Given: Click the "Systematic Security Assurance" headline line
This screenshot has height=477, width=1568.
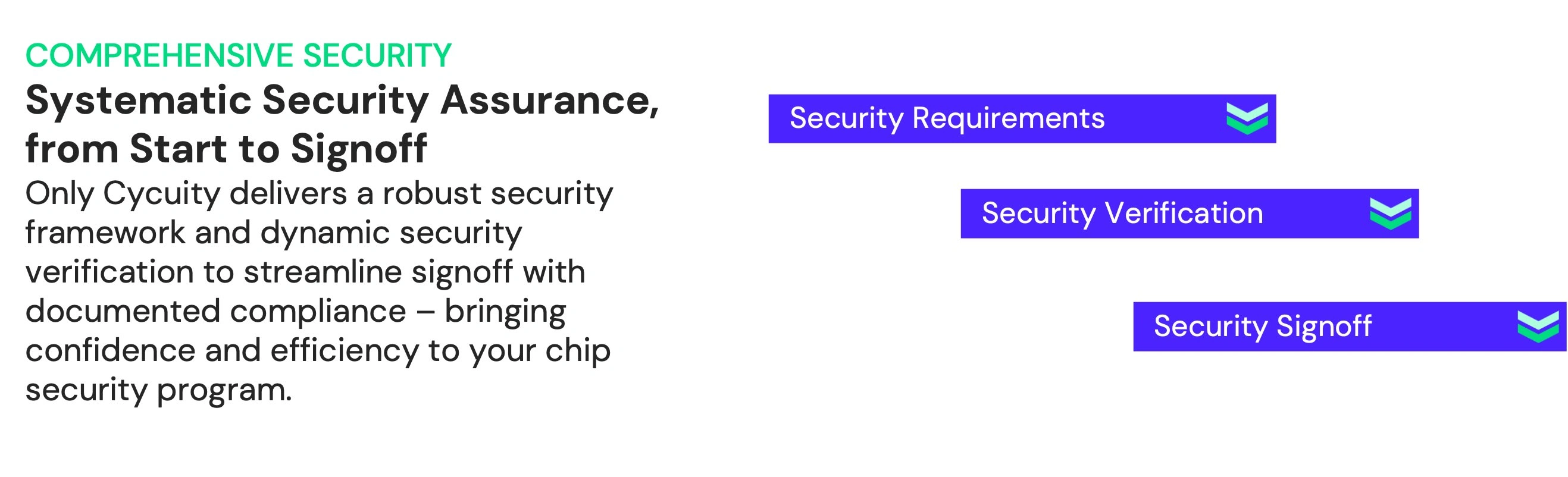Looking at the screenshot, I should 342,100.
